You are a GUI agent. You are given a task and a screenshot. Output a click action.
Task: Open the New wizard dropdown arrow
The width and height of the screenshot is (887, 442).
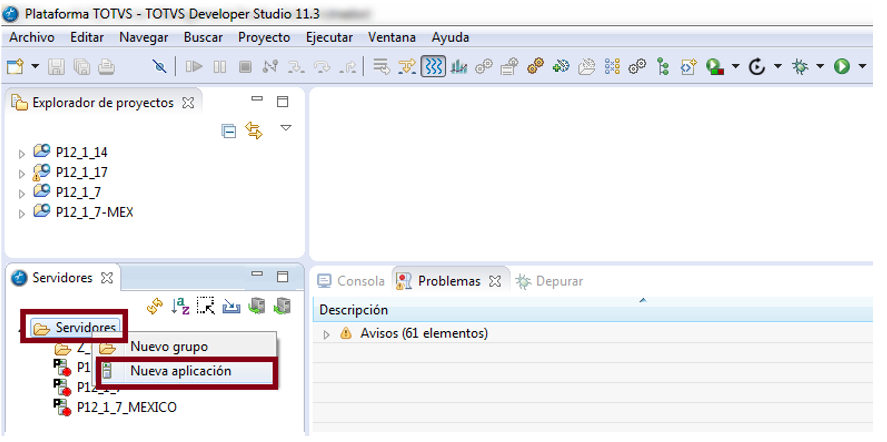pos(35,67)
